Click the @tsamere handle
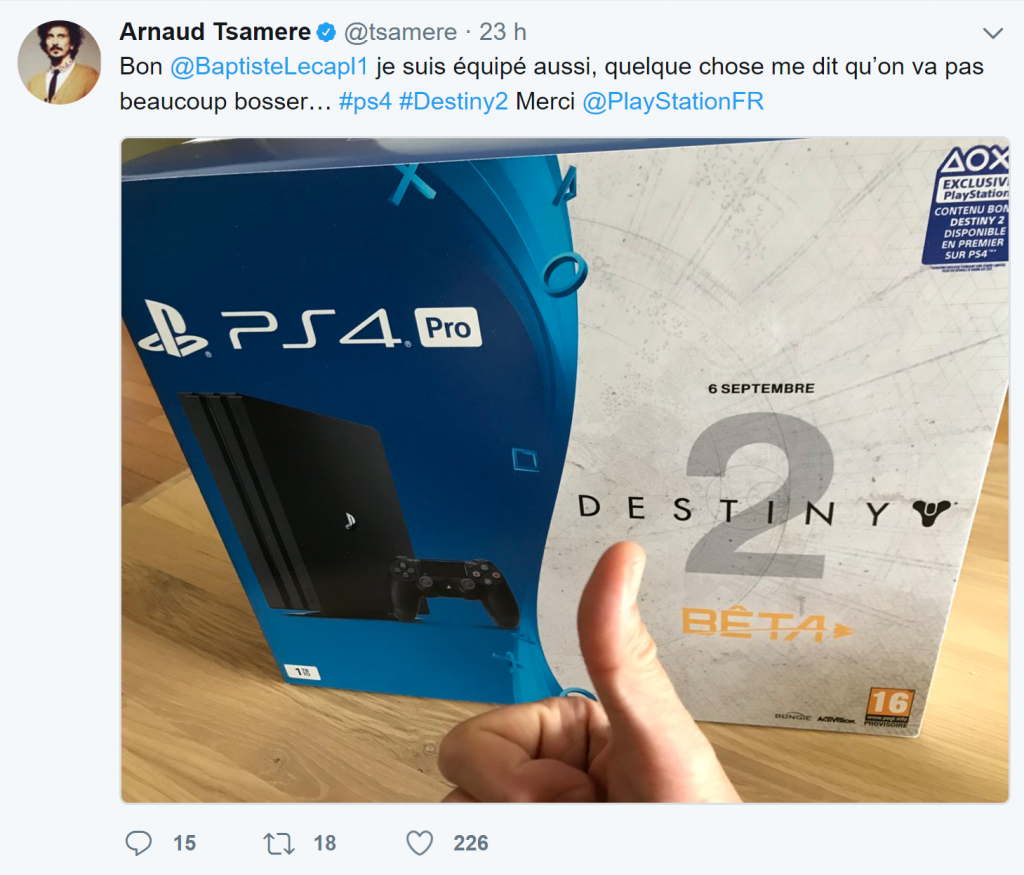Viewport: 1024px width, 875px height. (x=400, y=32)
